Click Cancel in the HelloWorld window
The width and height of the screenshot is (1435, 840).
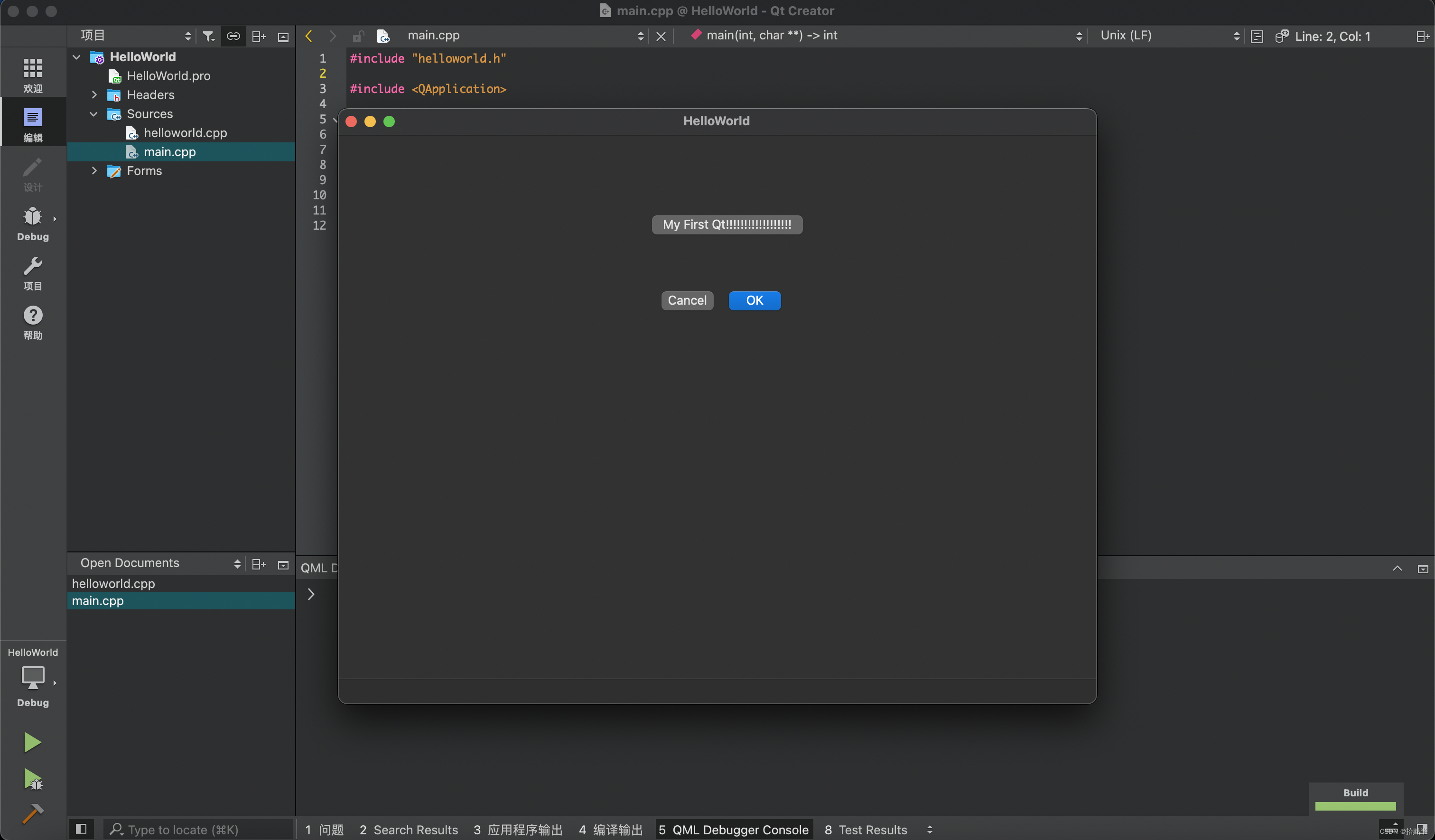tap(687, 300)
